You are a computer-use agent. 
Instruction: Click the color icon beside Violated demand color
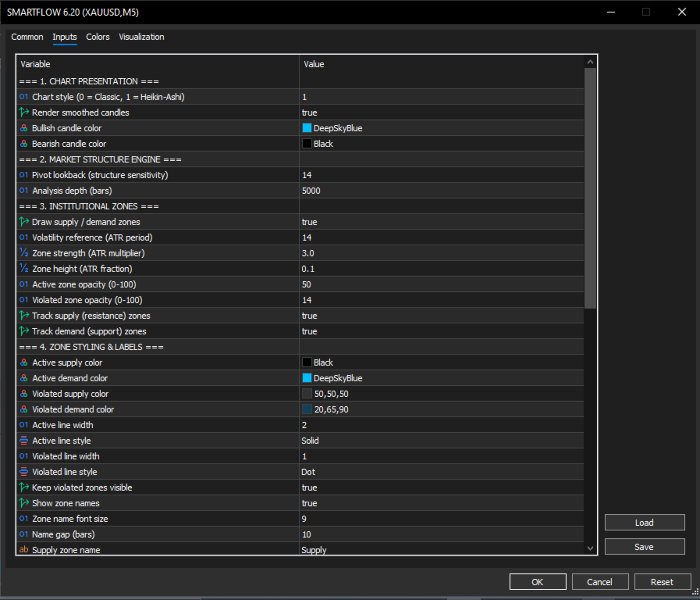pyautogui.click(x=24, y=409)
